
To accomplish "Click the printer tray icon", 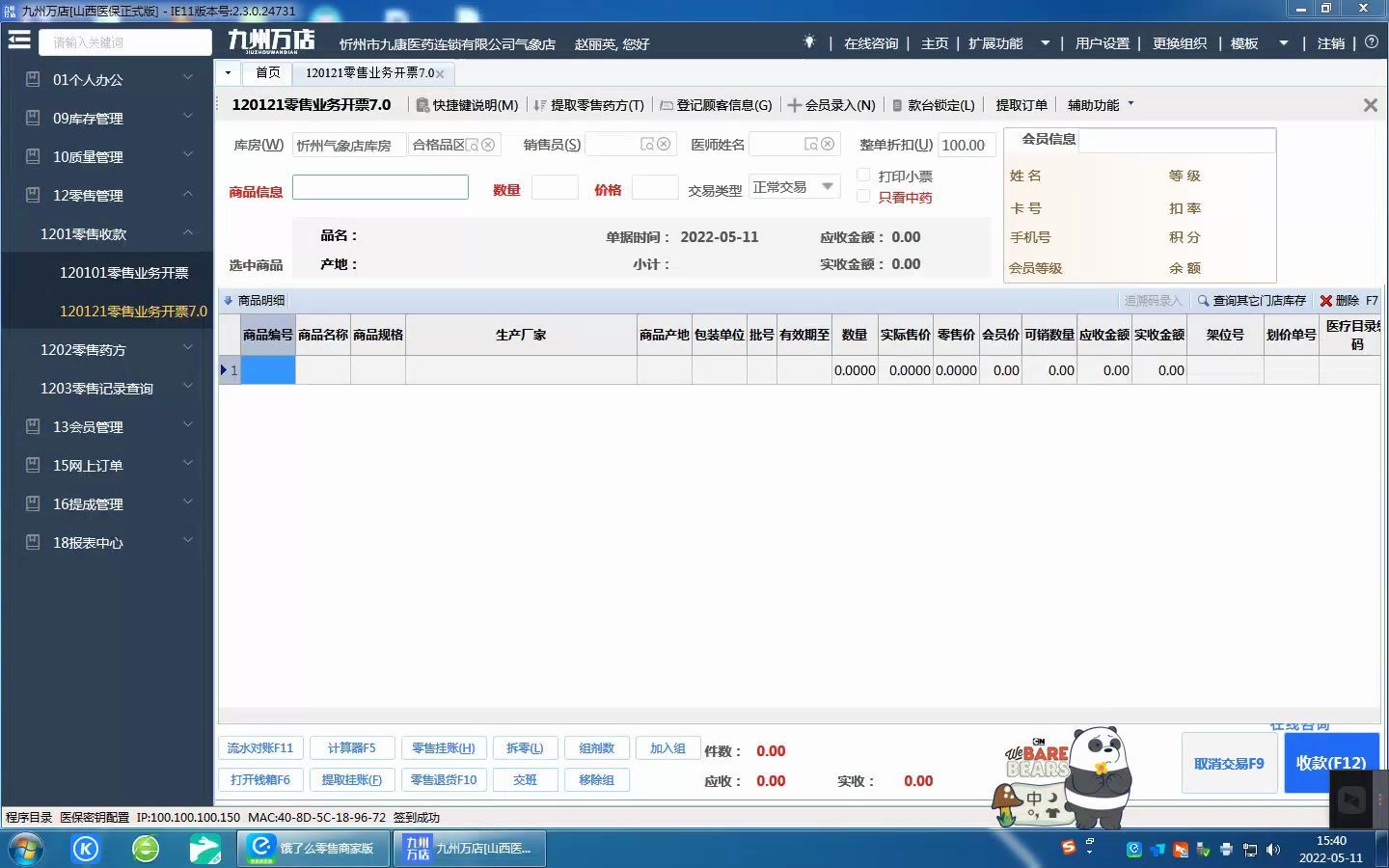I will 1226,850.
